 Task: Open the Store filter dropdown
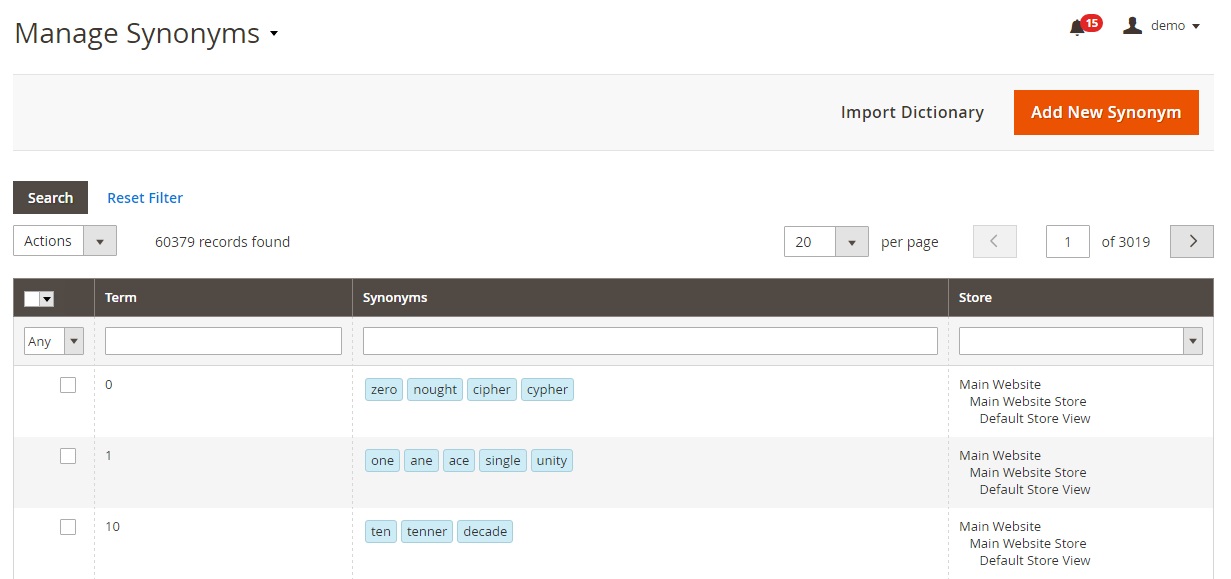[x=1080, y=341]
